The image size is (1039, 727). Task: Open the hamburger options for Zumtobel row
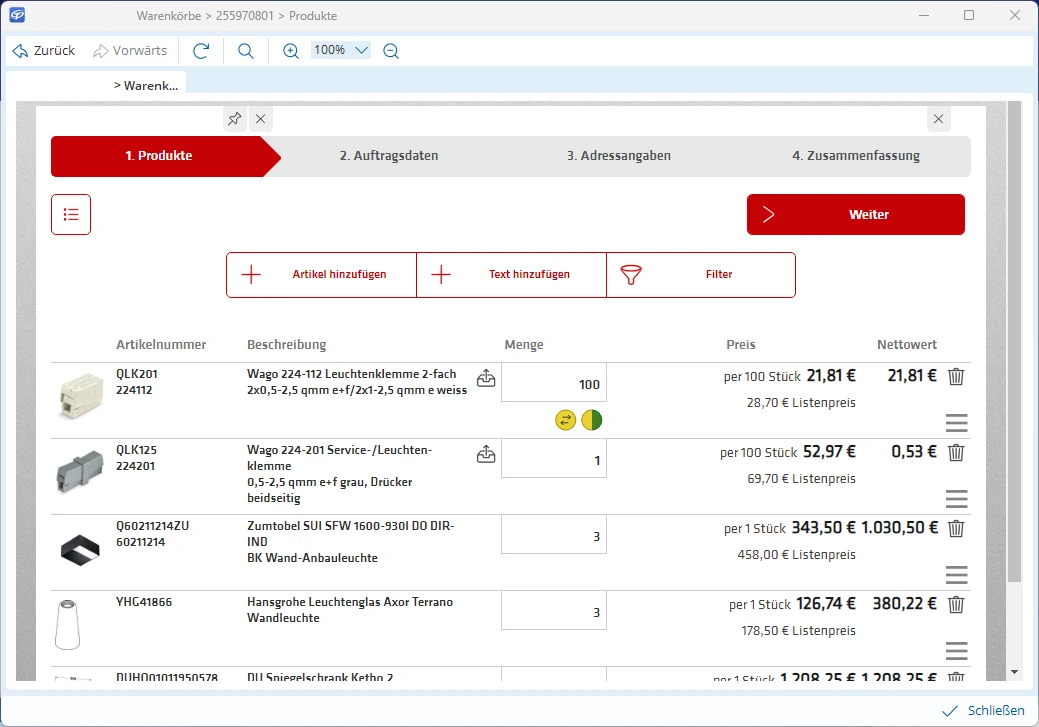956,574
